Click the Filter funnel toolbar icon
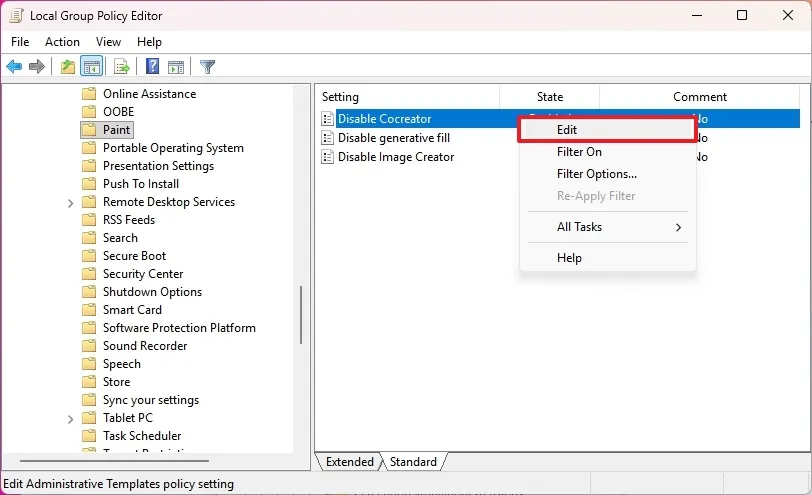Image resolution: width=812 pixels, height=495 pixels. [207, 67]
